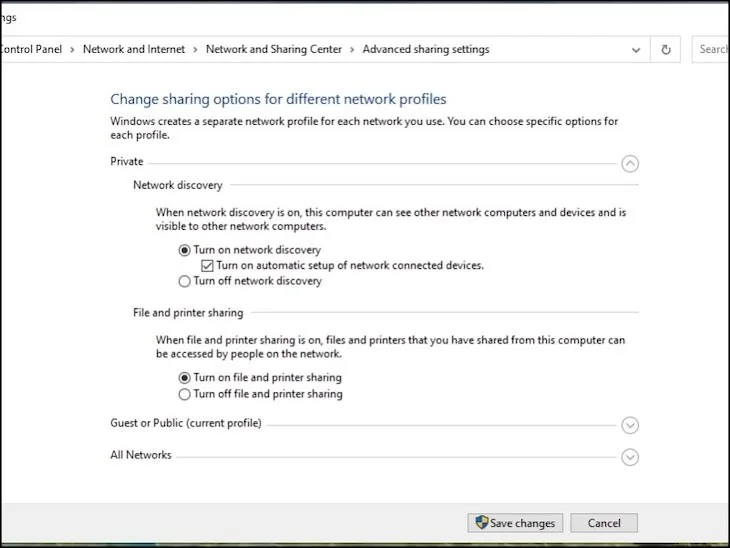Click the Control Panel breadcrumb

point(32,49)
